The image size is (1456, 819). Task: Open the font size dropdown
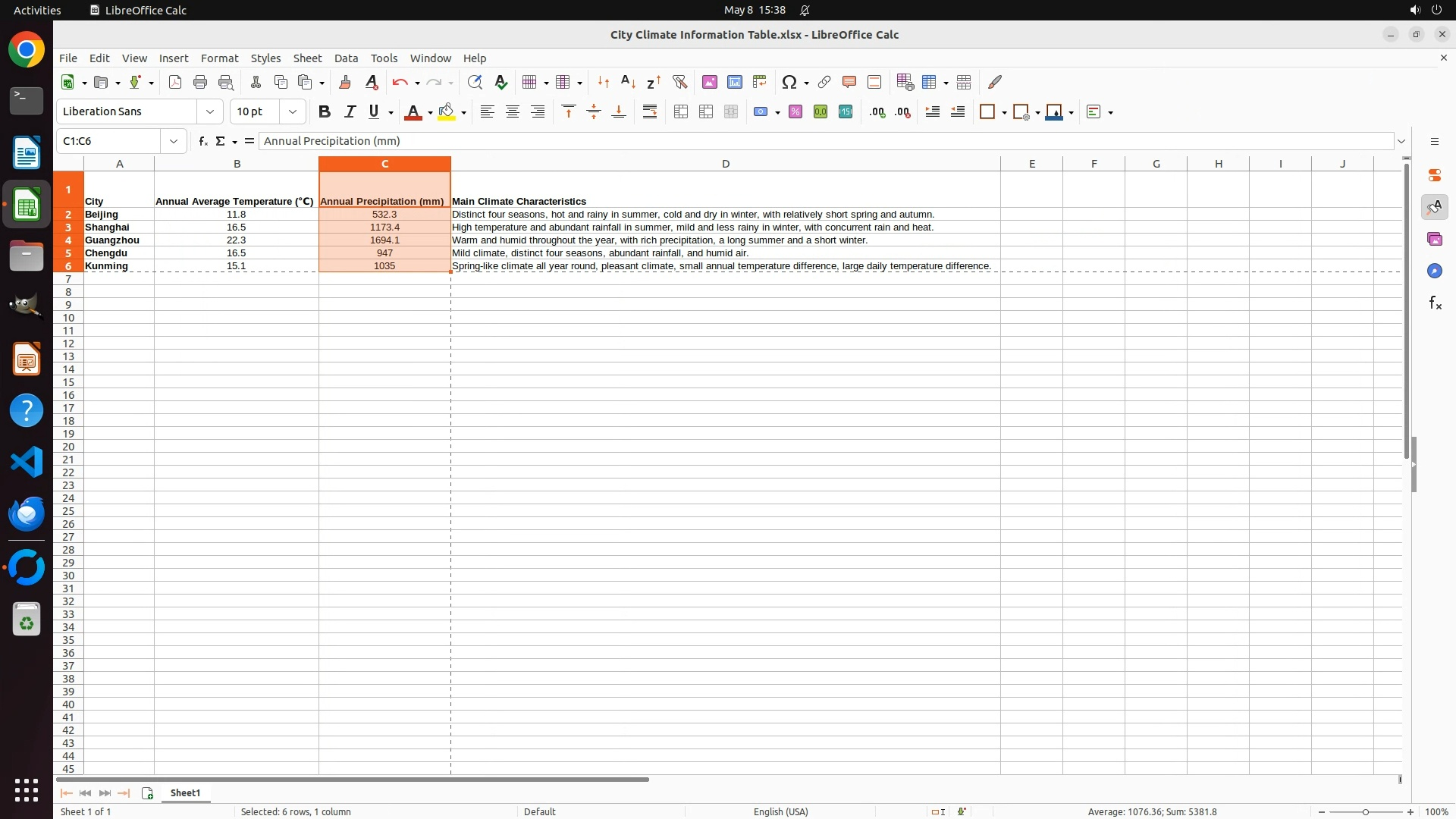click(293, 112)
